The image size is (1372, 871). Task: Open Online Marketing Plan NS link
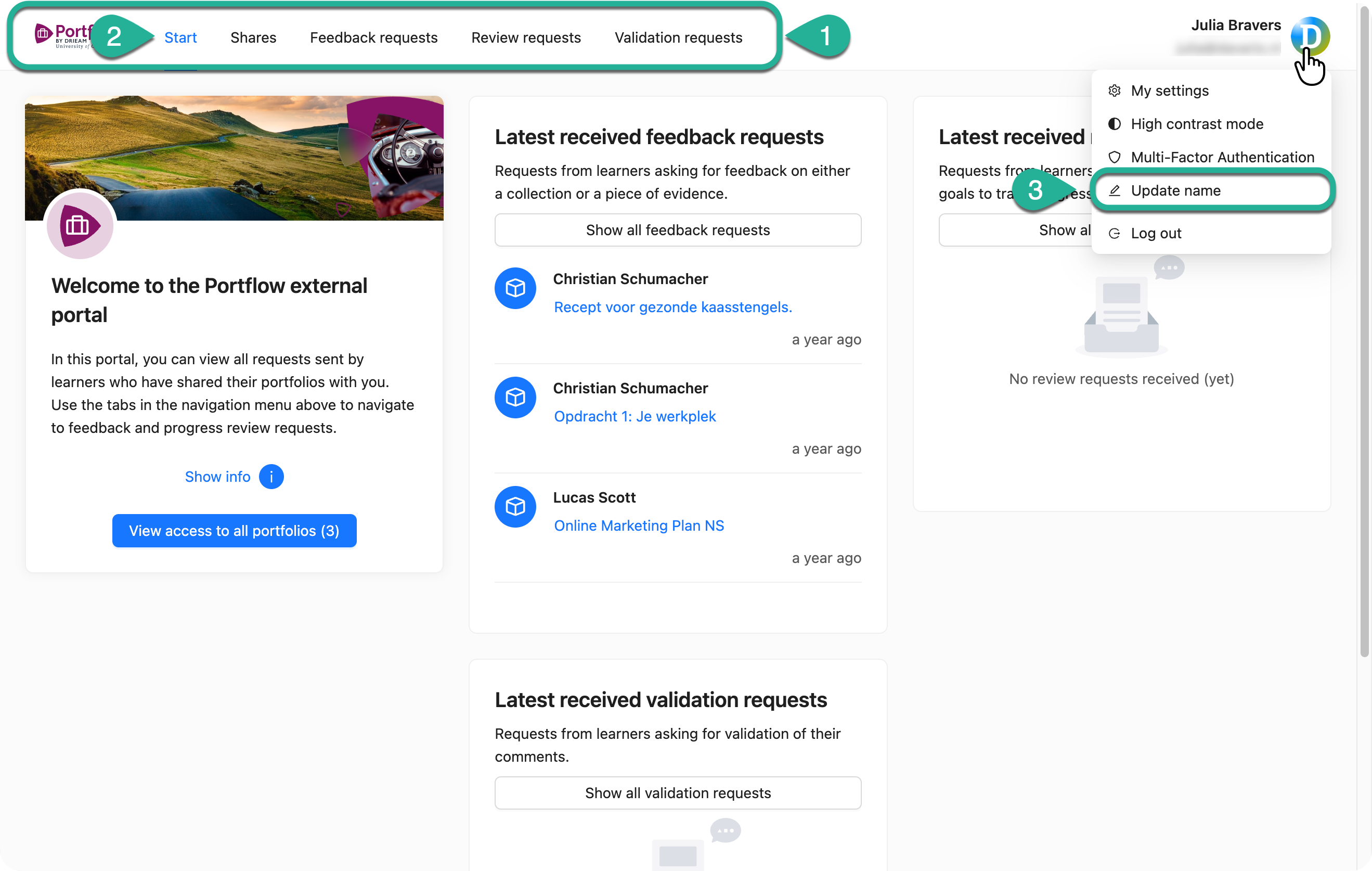pos(639,526)
